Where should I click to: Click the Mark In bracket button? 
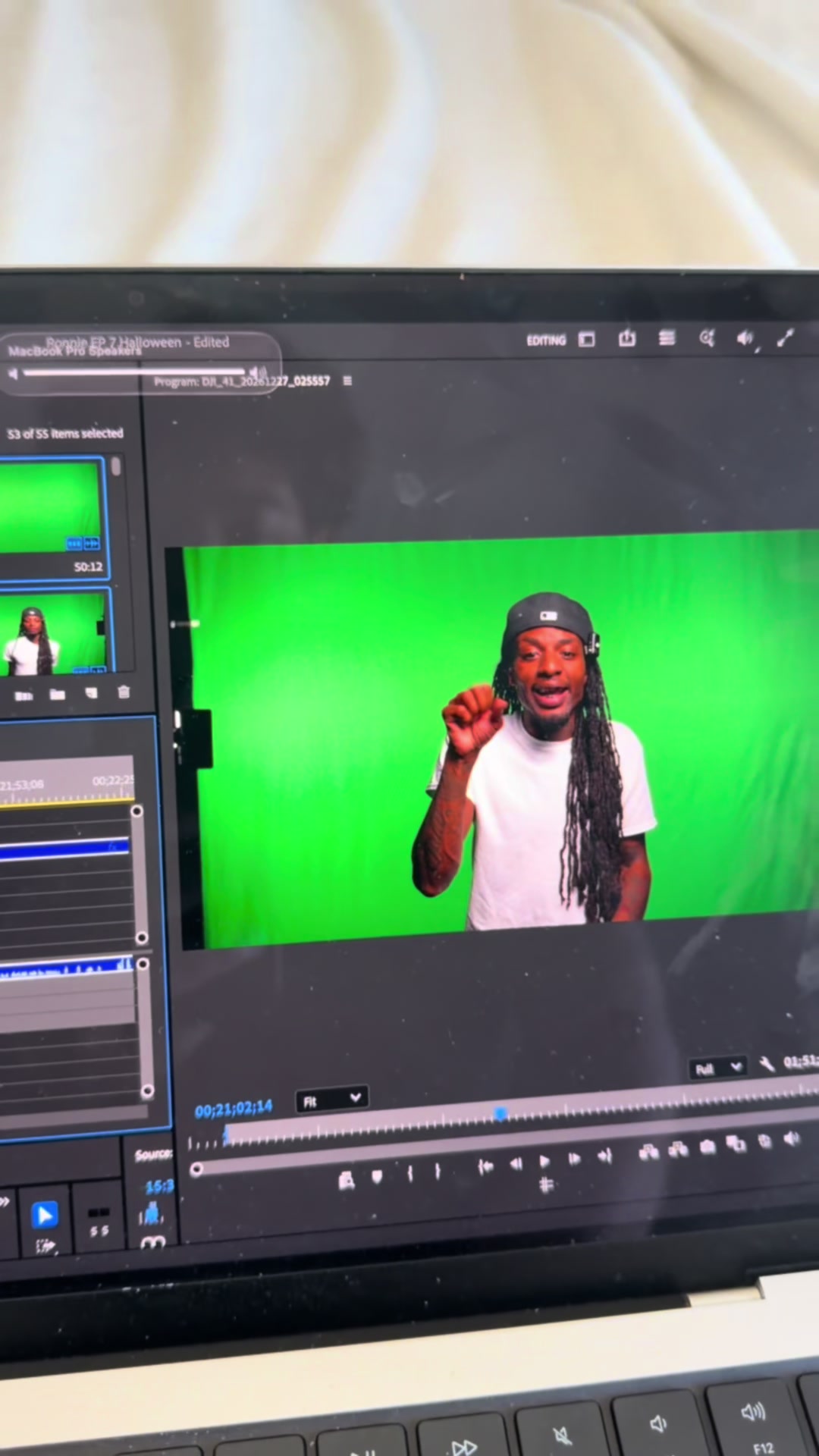tap(409, 1173)
